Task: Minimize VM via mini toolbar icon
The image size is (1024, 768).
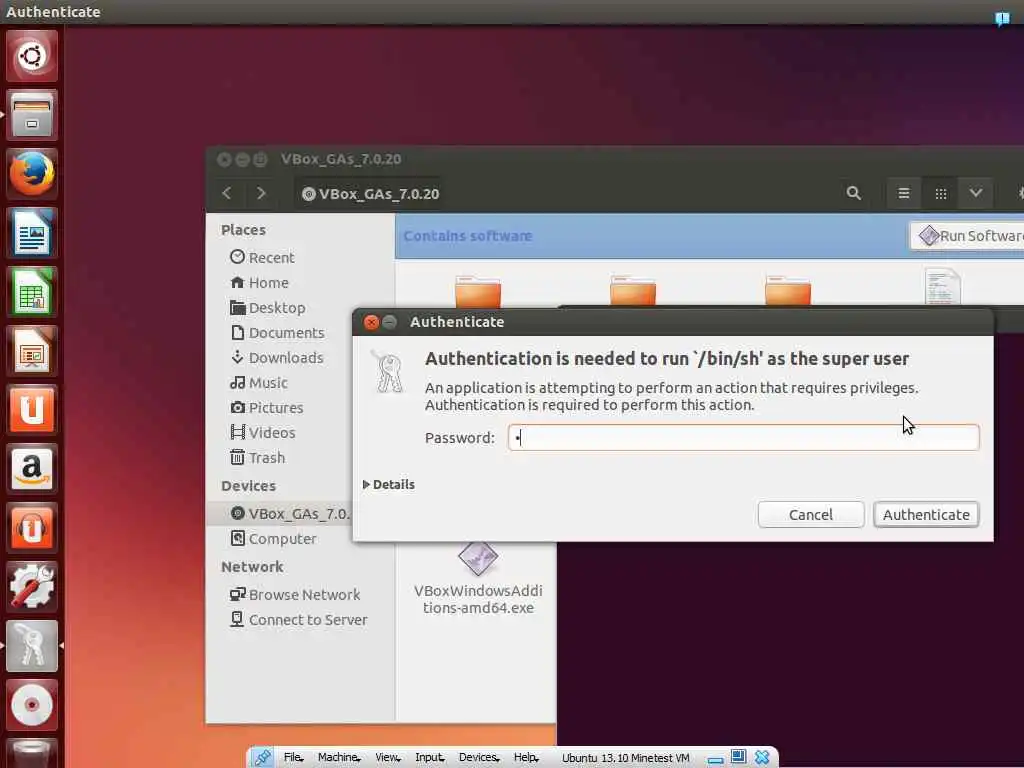Action: pyautogui.click(x=716, y=760)
